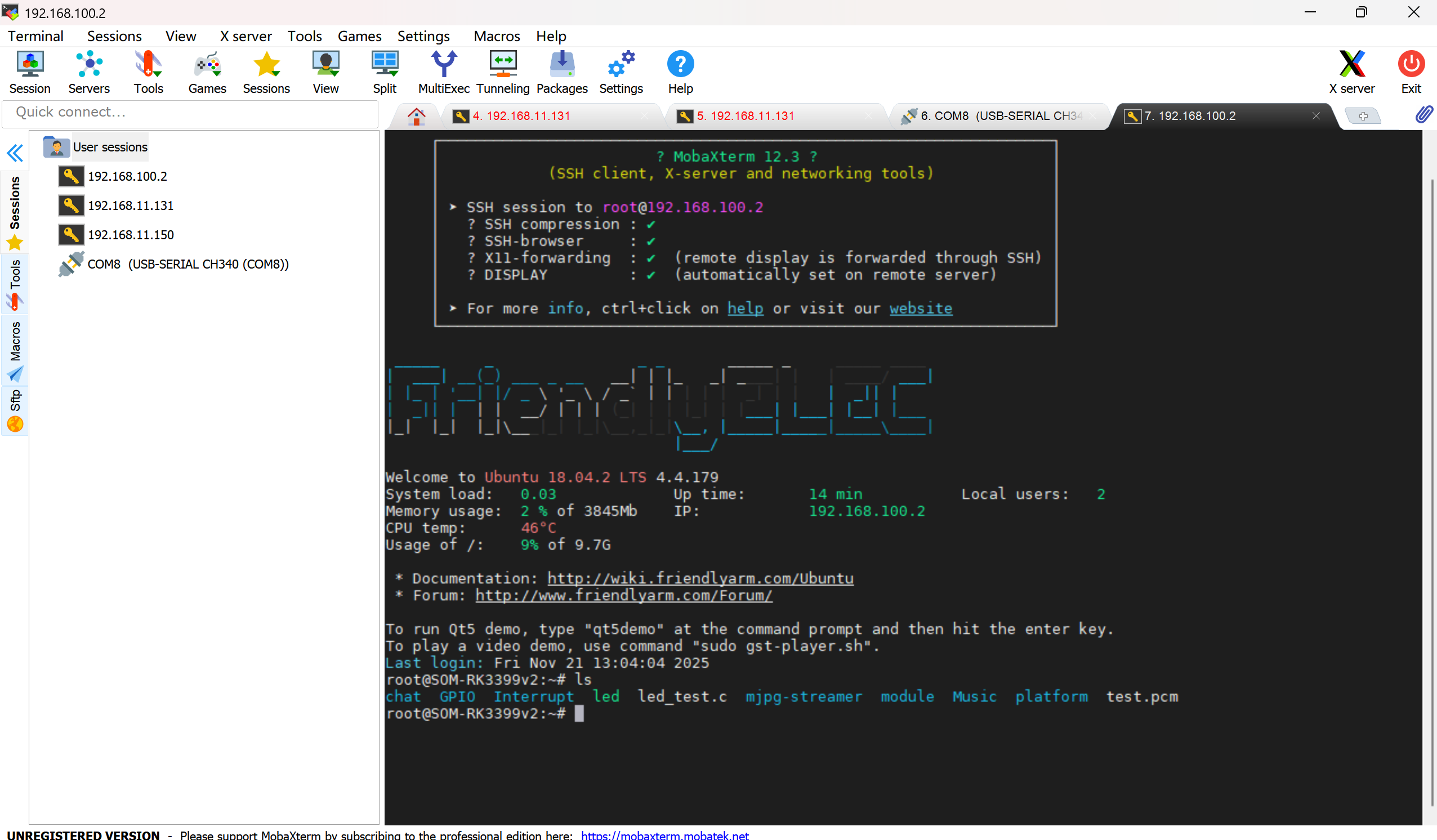The width and height of the screenshot is (1437, 840).
Task: Open the Tunneling tool
Action: point(502,72)
